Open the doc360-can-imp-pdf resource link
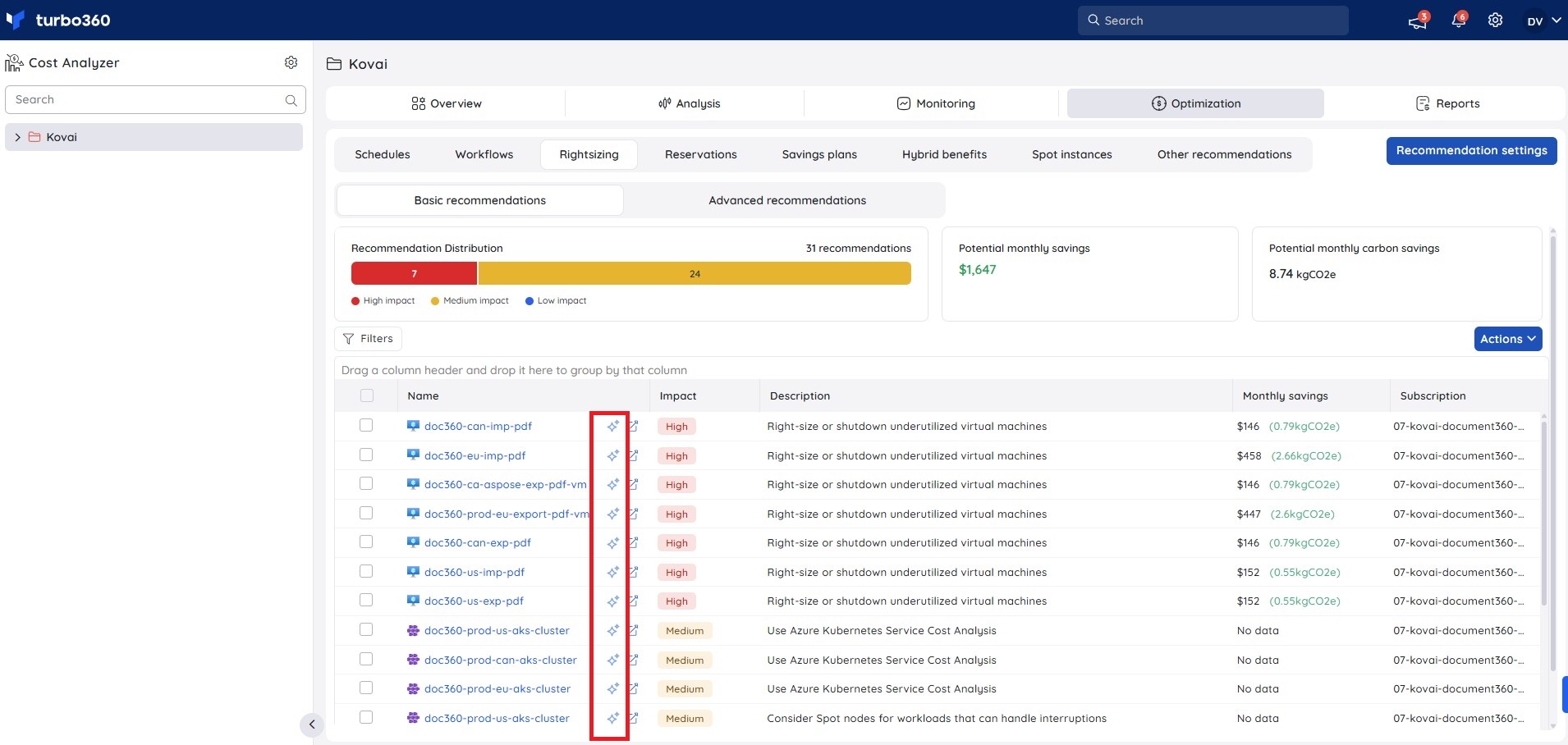Screen dimensions: 1568x745 tap(478, 427)
